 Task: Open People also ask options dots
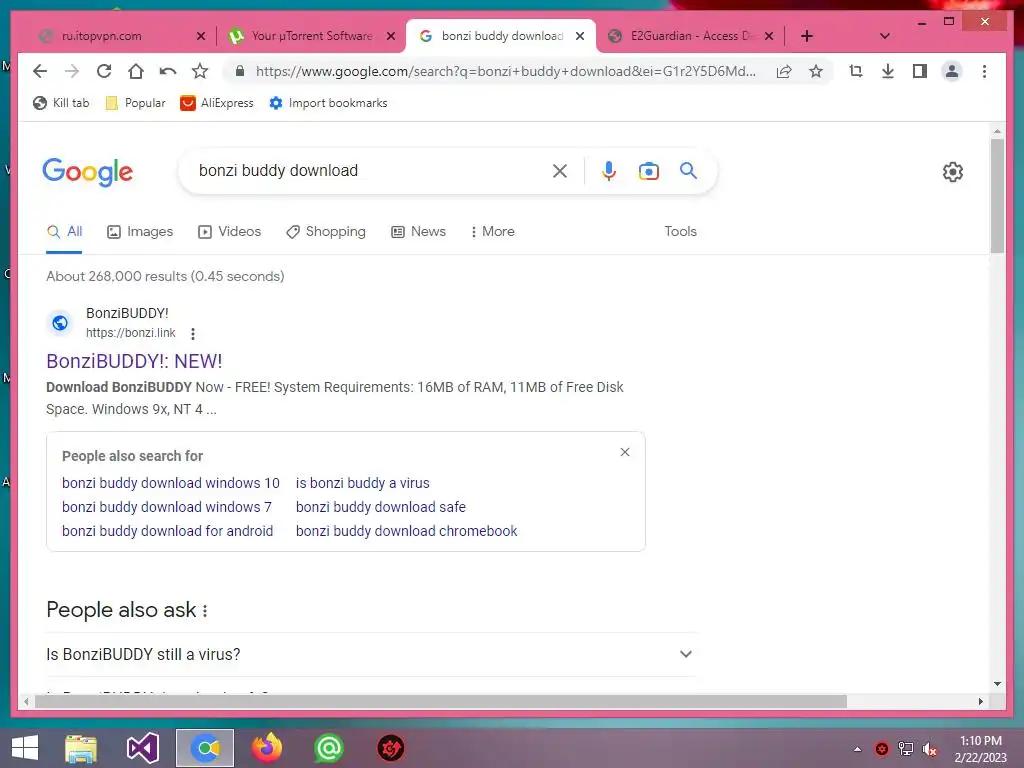coord(205,611)
